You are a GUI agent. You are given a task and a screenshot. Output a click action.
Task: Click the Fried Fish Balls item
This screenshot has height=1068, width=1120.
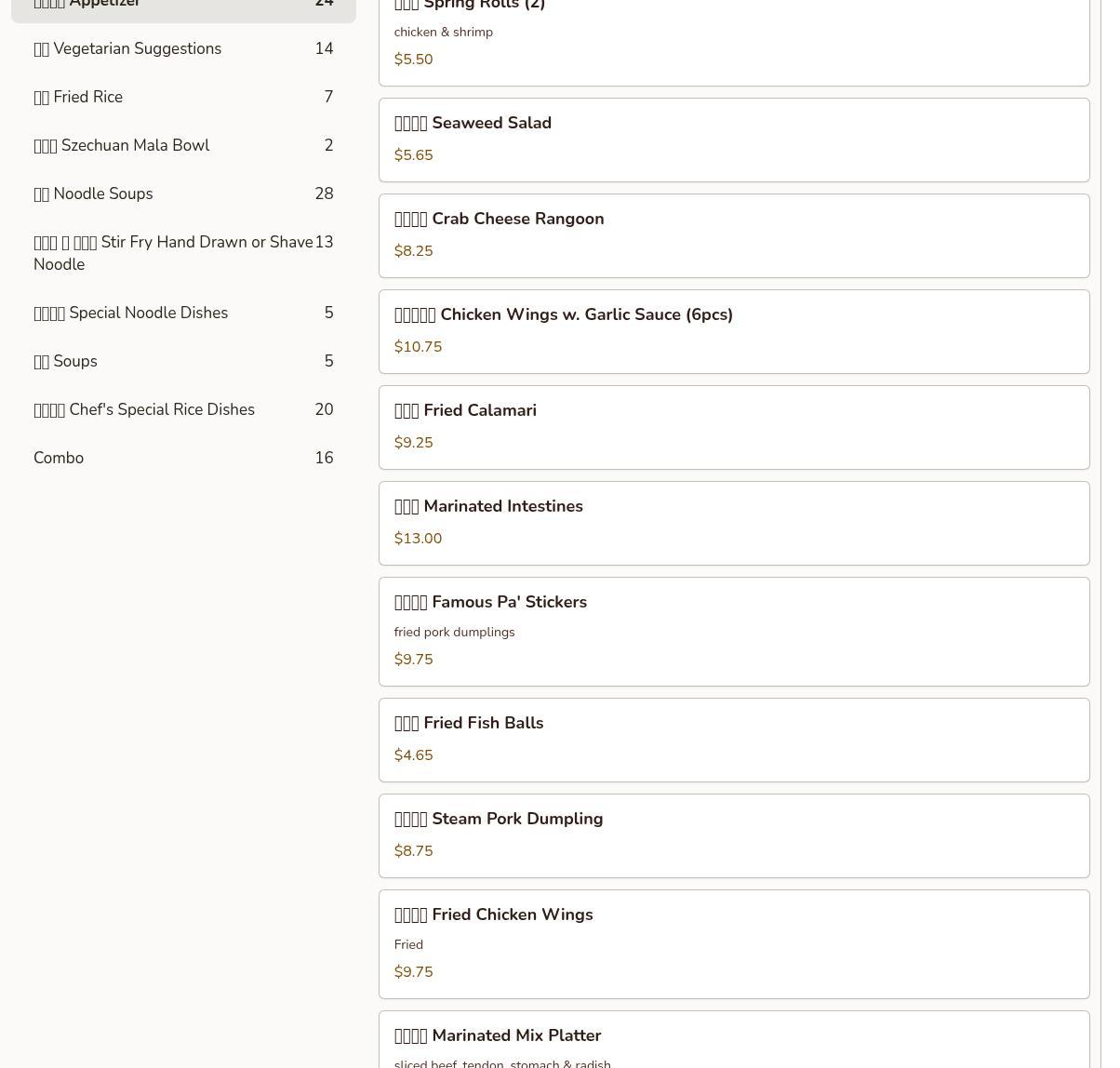coord(733,740)
